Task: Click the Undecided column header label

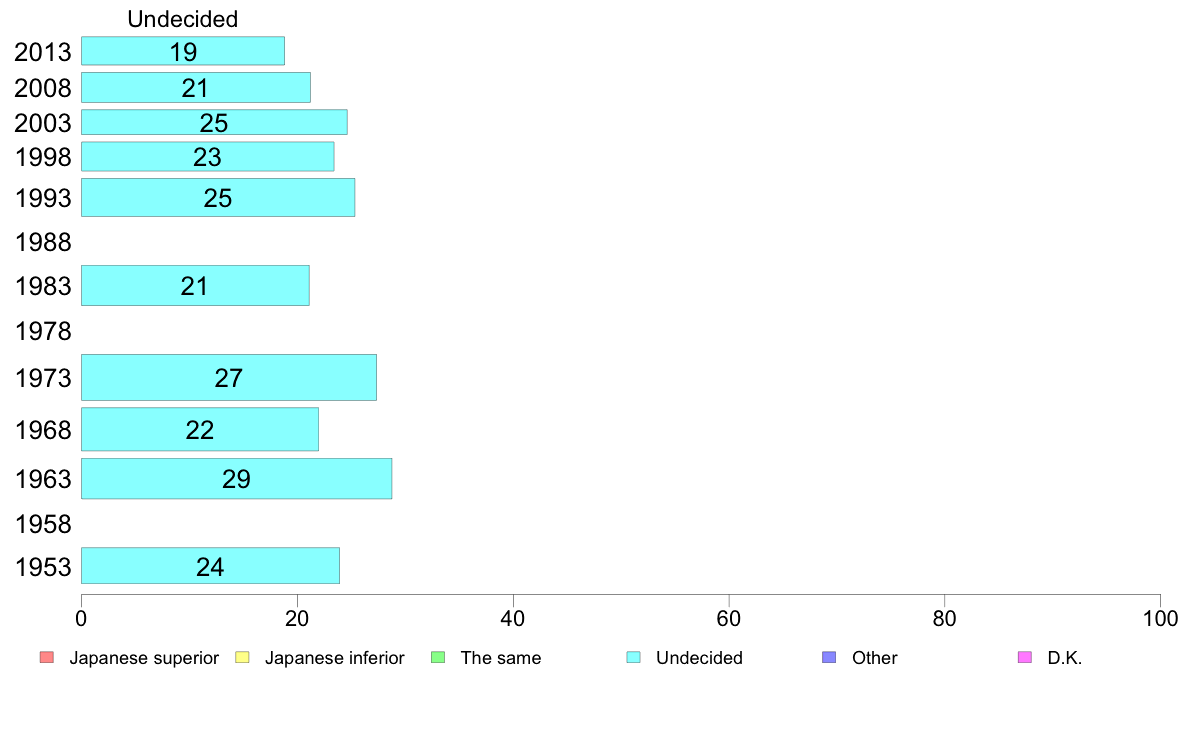Action: tap(183, 19)
